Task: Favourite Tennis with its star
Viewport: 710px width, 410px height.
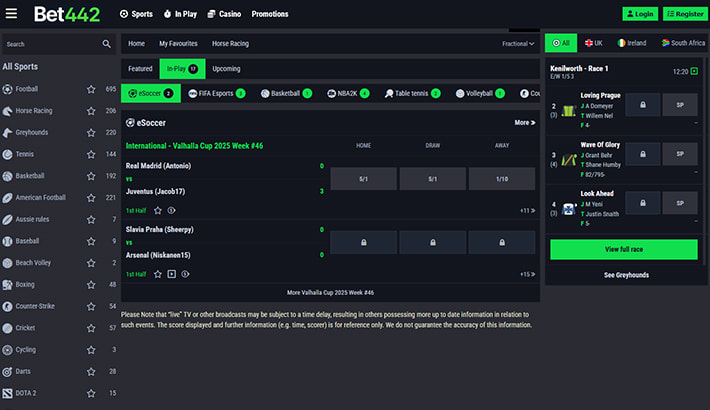Action: (x=91, y=154)
